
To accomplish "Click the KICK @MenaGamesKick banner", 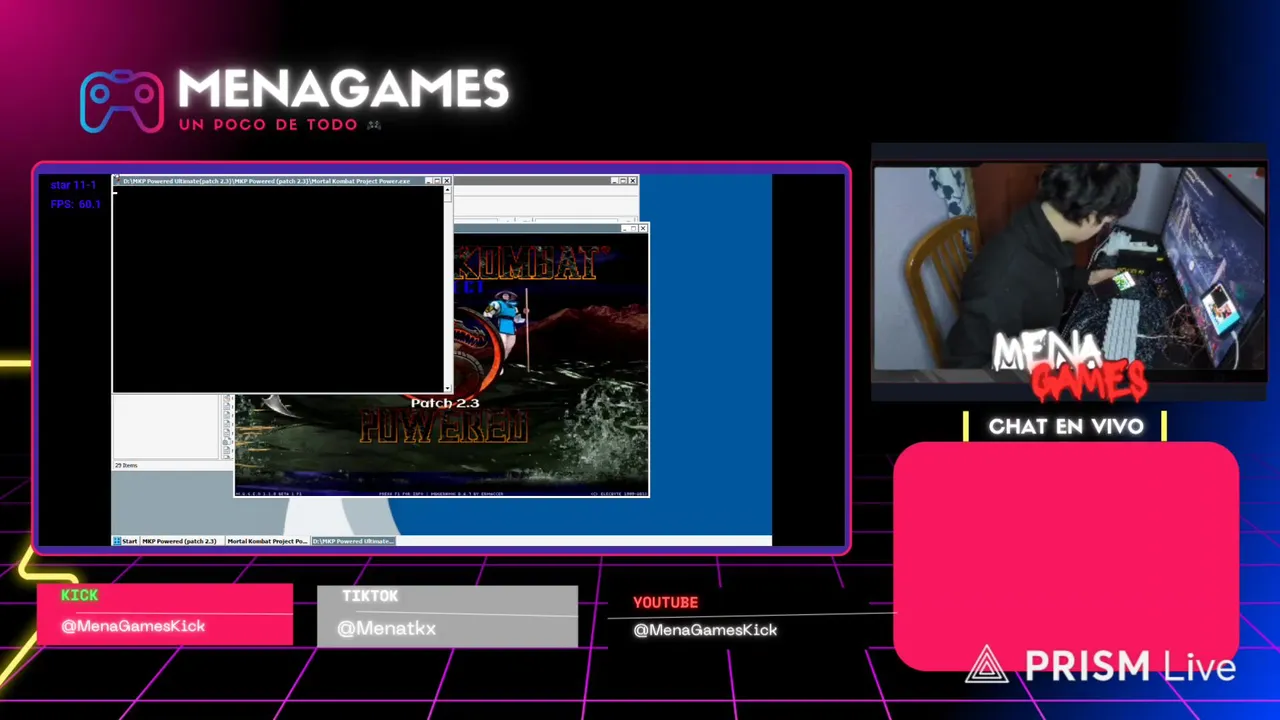I will [165, 614].
